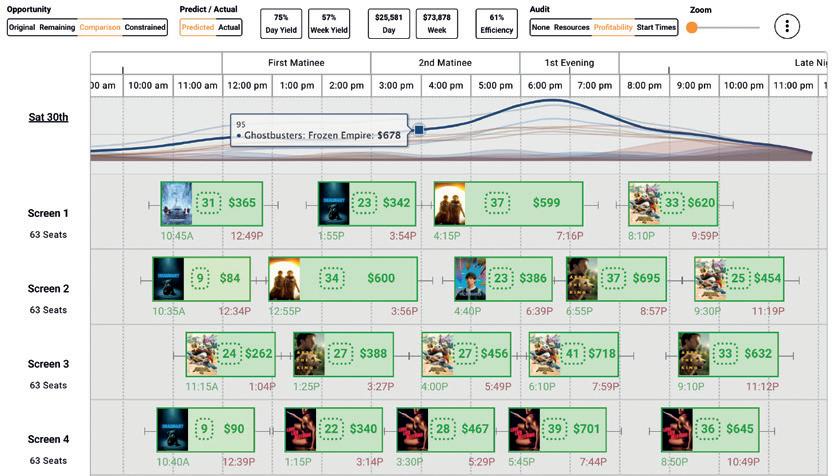
Task: Select the Screen 1 row label
Action: 48,213
